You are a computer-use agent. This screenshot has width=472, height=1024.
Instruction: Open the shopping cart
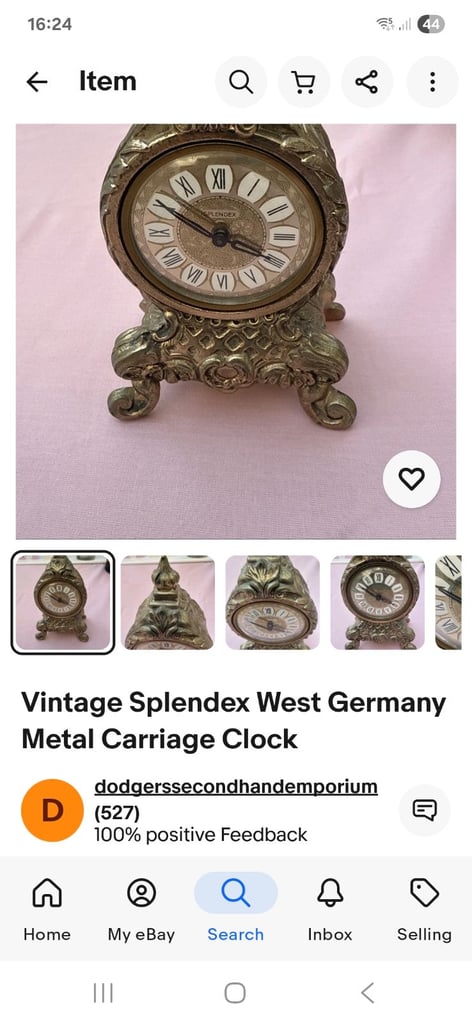click(x=304, y=82)
